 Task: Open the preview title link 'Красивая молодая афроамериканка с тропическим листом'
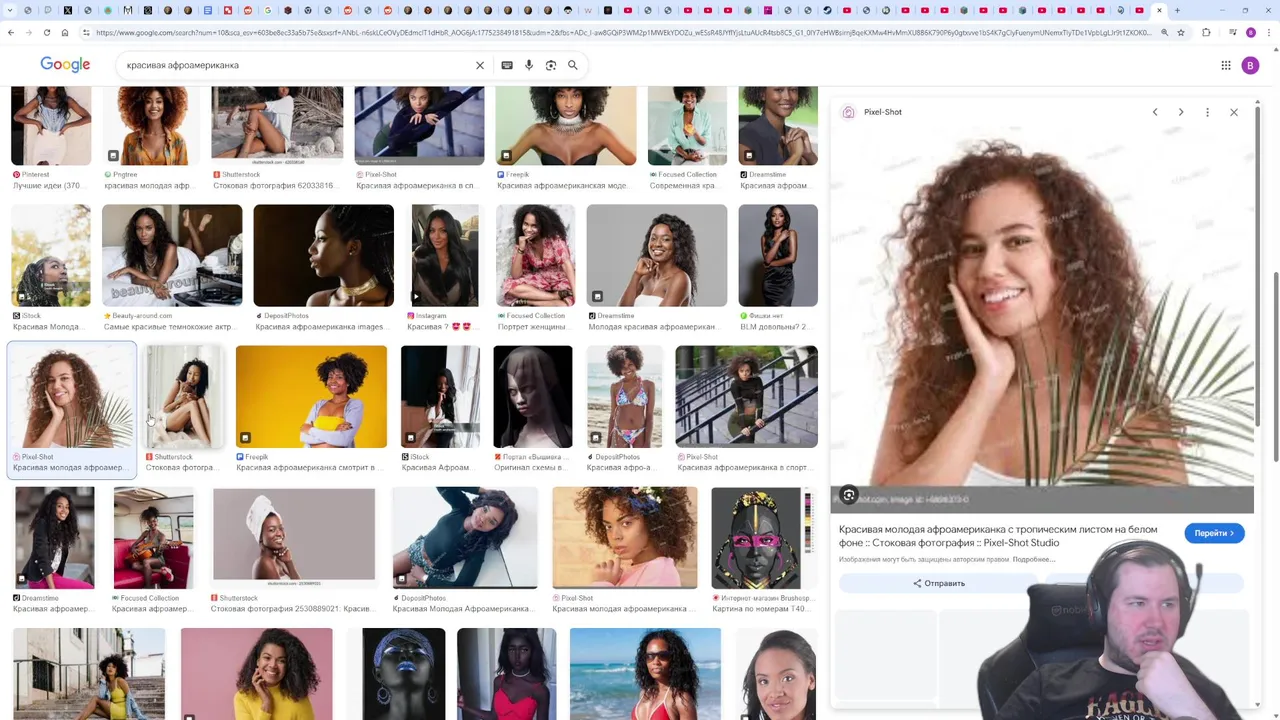point(998,536)
